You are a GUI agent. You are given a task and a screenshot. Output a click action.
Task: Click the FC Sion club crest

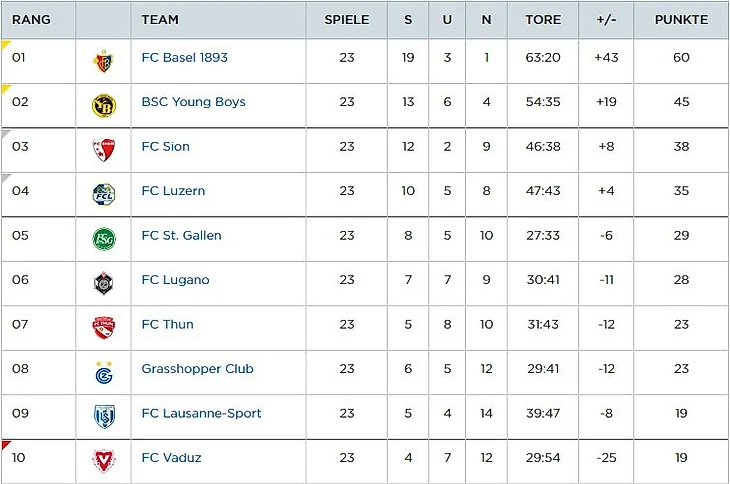click(x=103, y=148)
